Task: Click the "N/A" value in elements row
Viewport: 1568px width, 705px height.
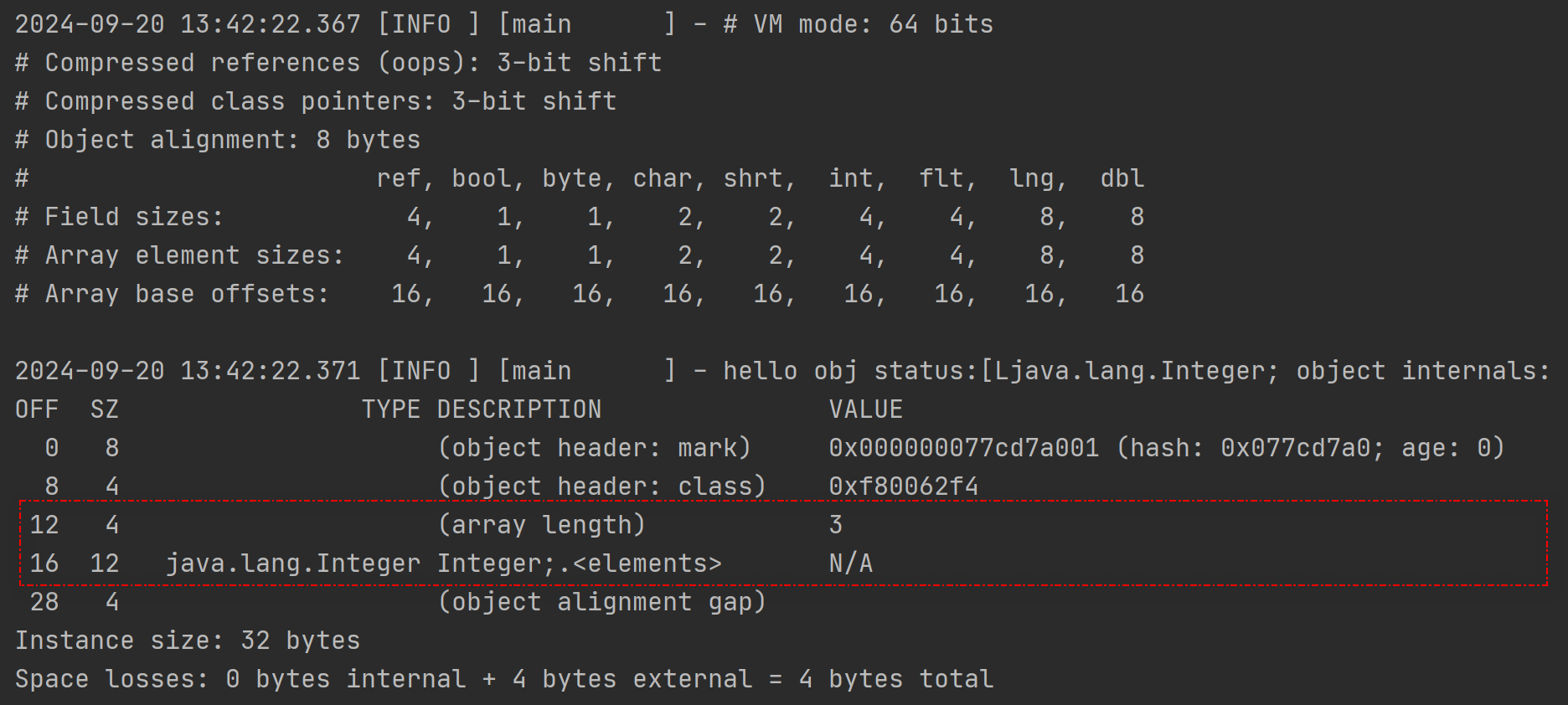Action: pos(850,563)
